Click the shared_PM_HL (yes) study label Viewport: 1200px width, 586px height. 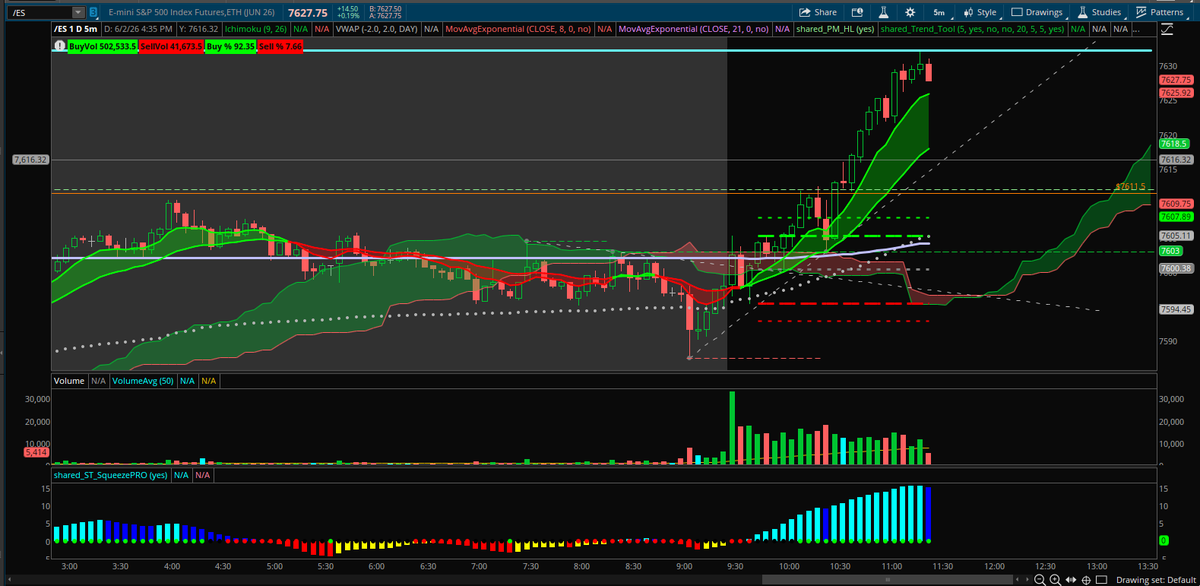pyautogui.click(x=836, y=31)
